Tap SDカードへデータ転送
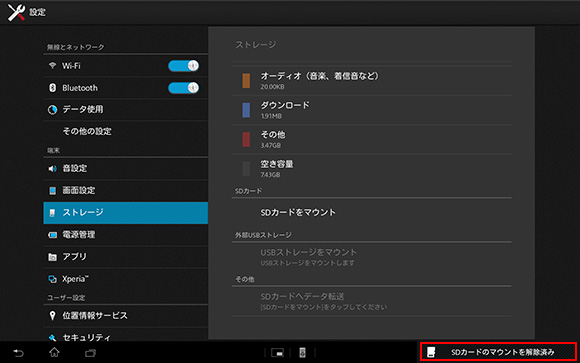 tap(372, 301)
